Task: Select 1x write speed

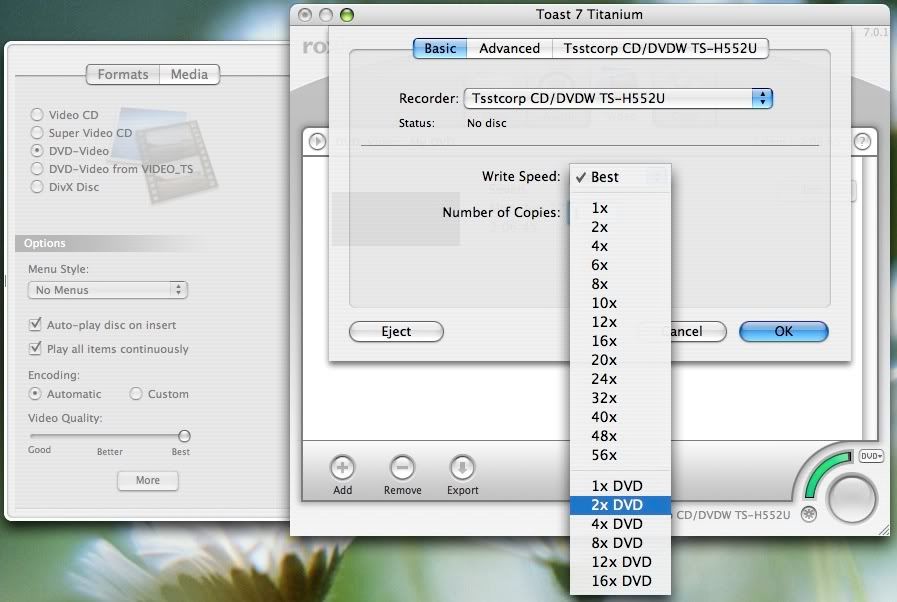Action: click(x=620, y=208)
